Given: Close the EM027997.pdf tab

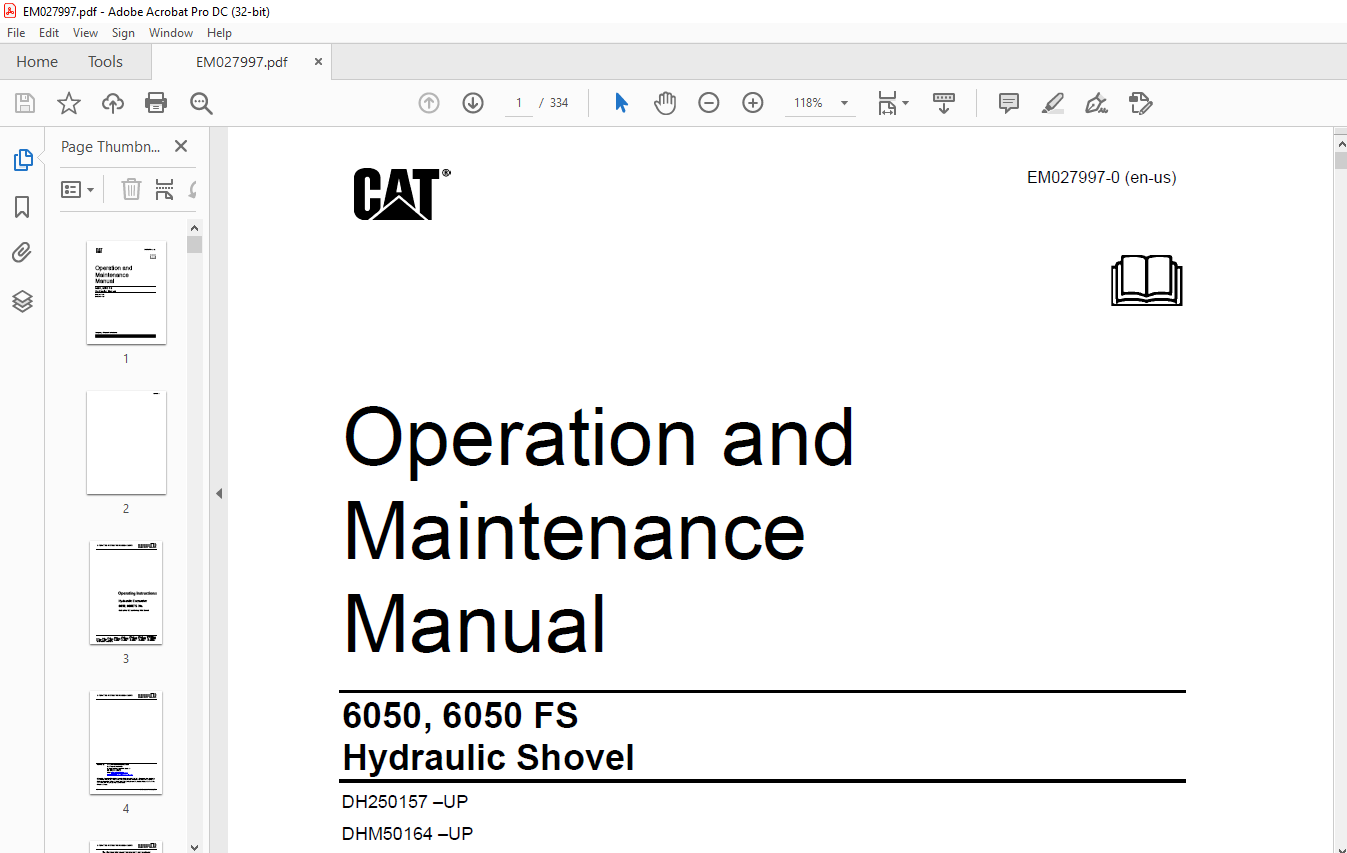Looking at the screenshot, I should click(319, 62).
